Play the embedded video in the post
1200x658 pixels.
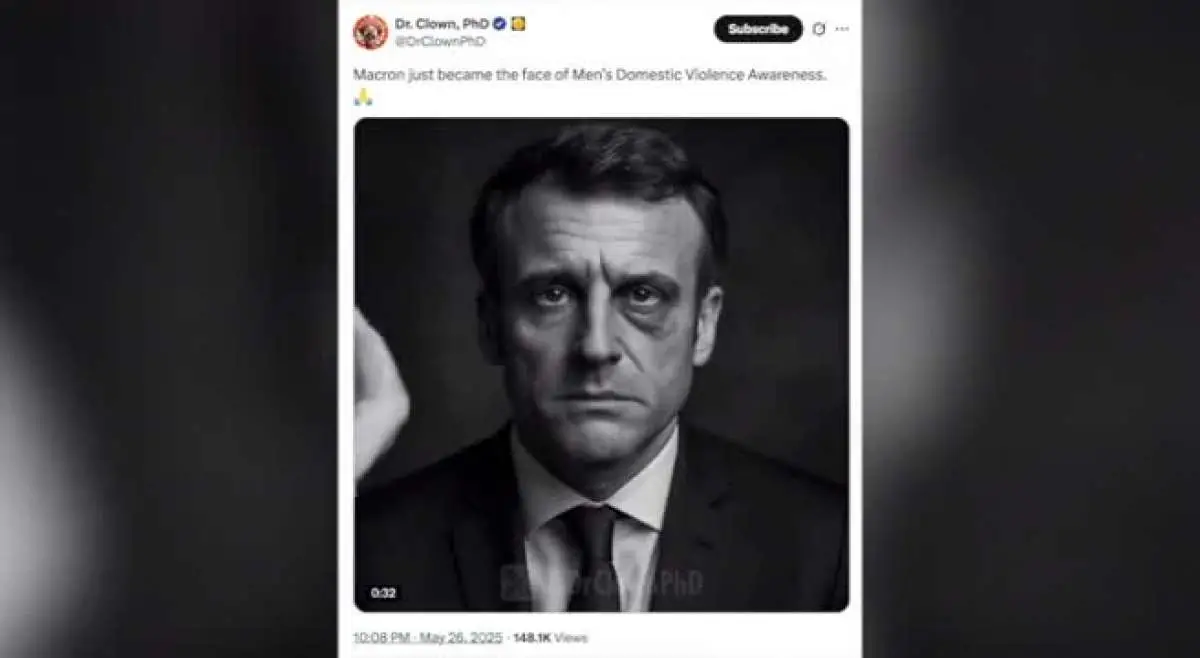point(601,365)
